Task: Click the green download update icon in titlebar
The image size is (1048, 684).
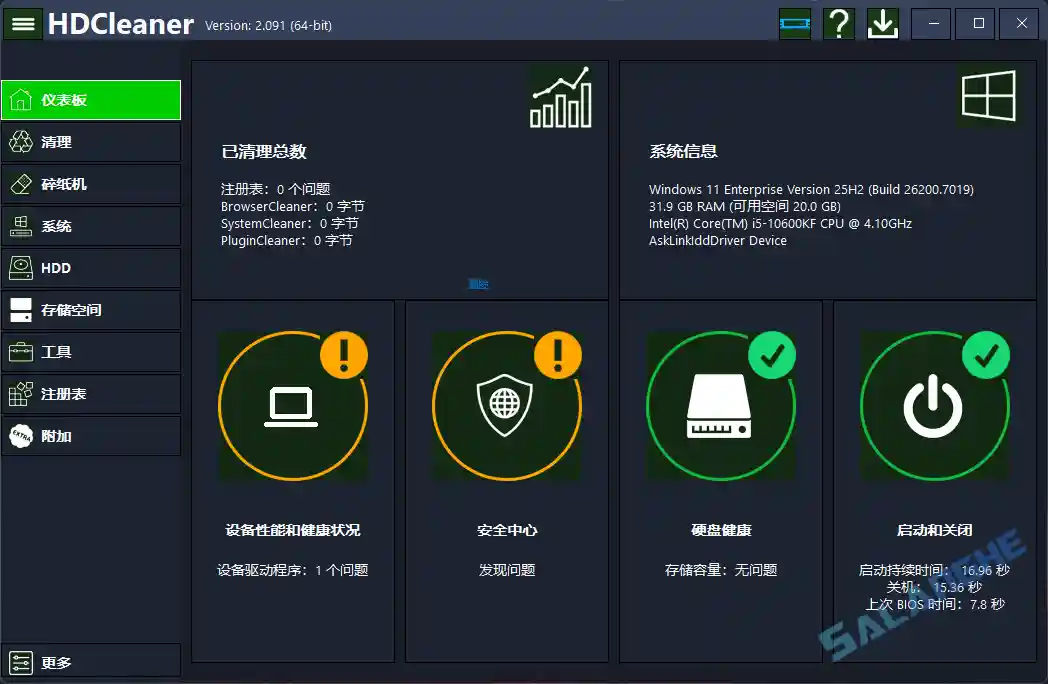Action: [x=881, y=23]
